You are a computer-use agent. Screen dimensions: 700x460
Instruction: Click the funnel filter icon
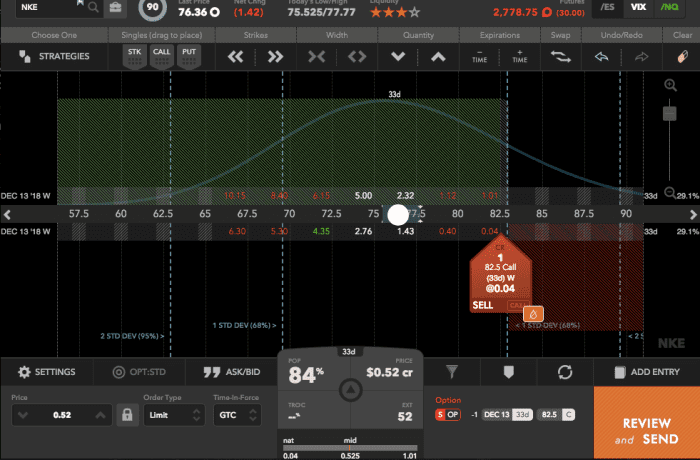(x=452, y=371)
